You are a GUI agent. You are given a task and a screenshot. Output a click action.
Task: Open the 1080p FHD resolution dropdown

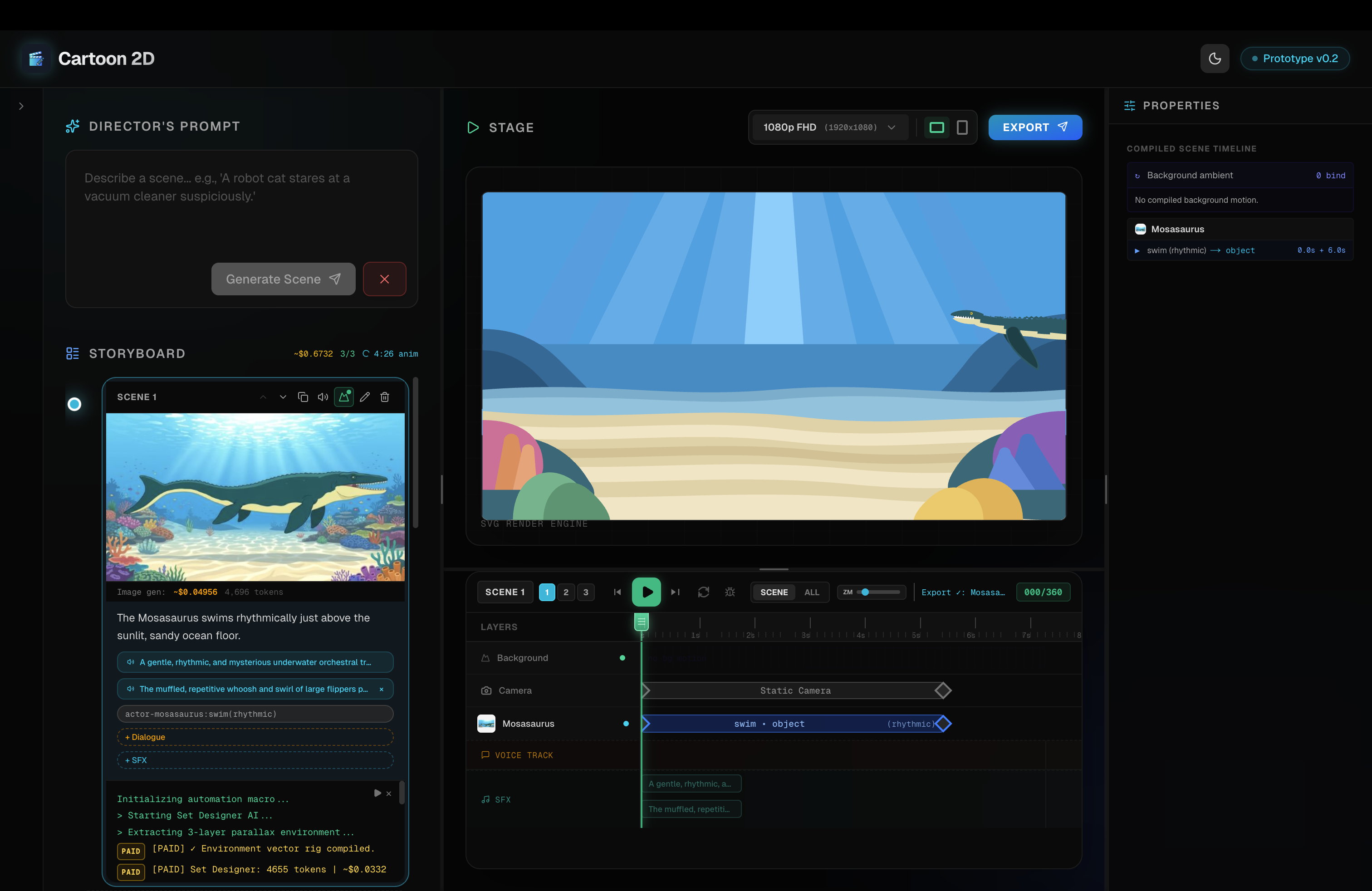pyautogui.click(x=829, y=127)
